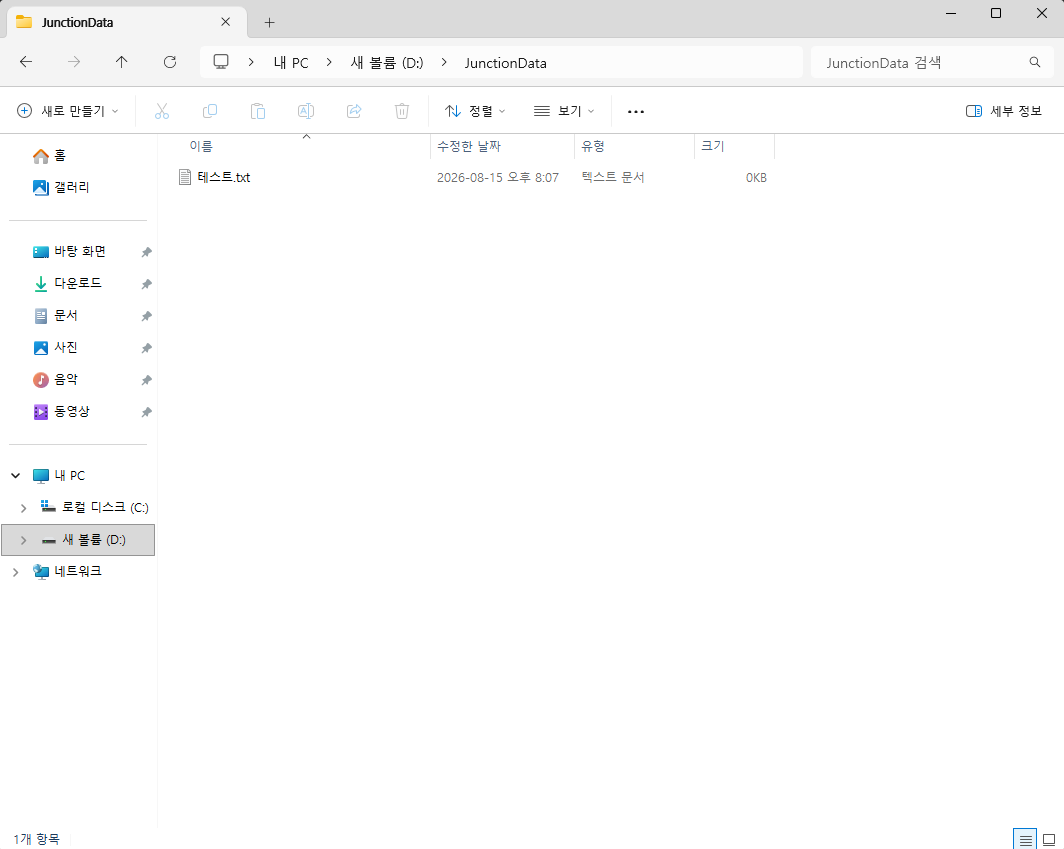Click the pin icon next to 사진

pos(146,348)
